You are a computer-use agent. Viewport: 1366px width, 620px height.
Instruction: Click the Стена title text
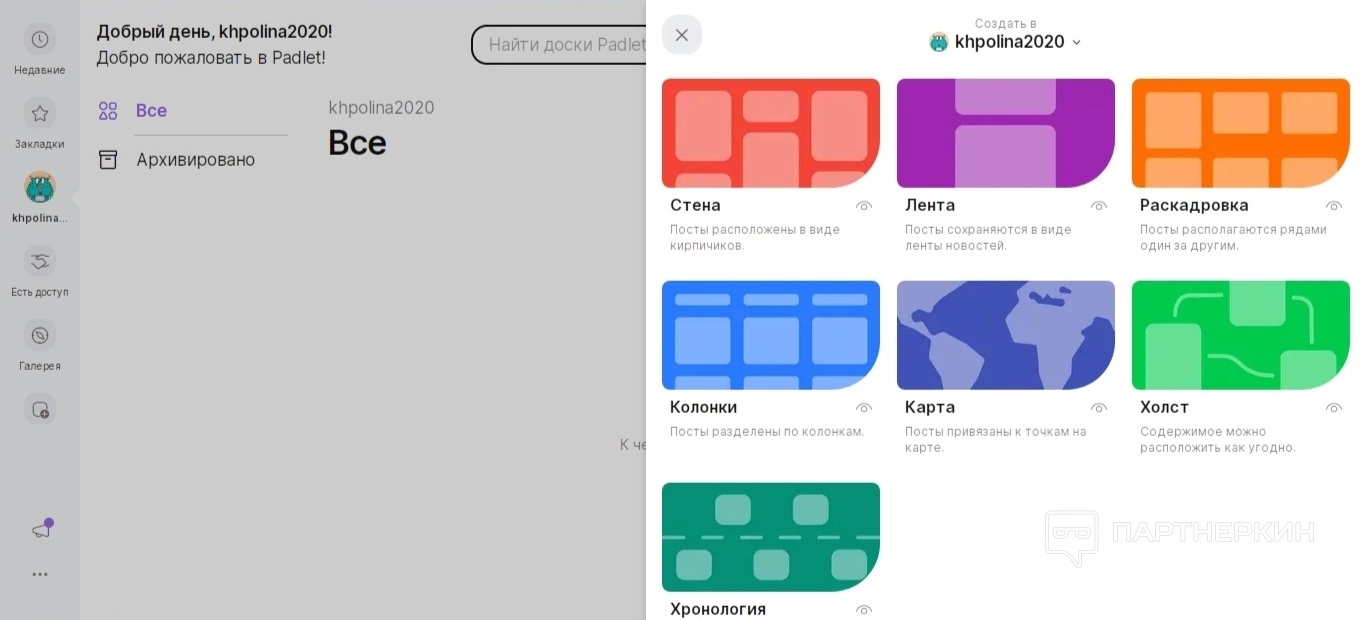(695, 205)
